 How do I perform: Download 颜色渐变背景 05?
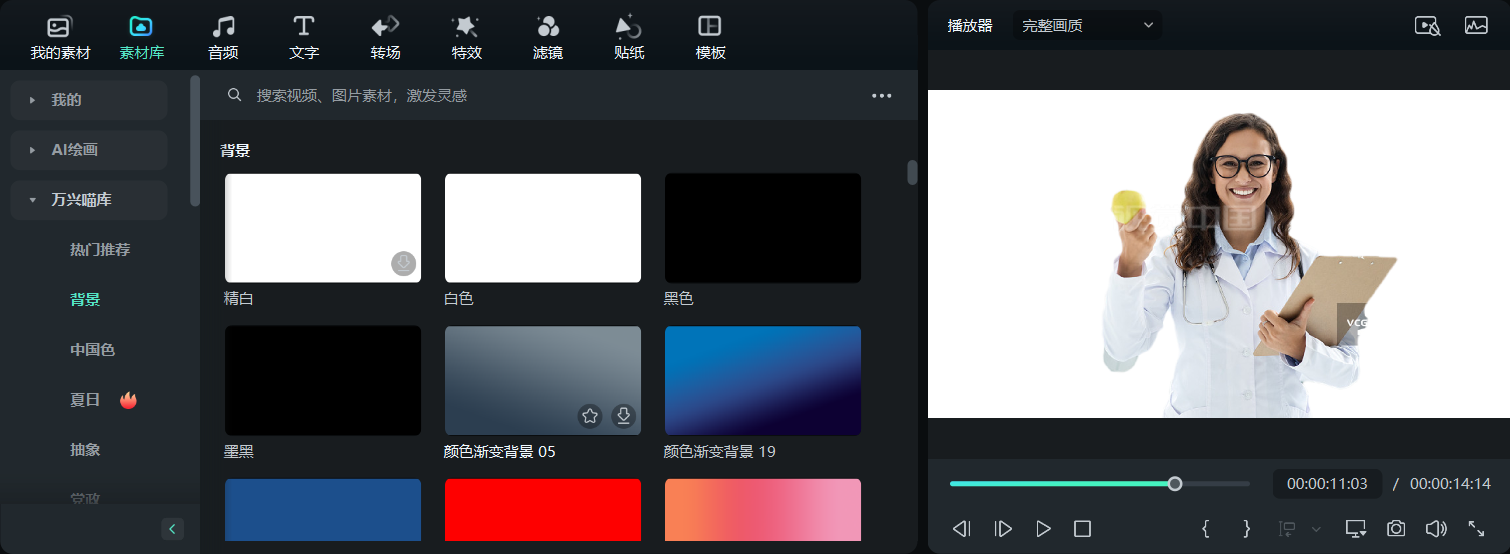624,416
